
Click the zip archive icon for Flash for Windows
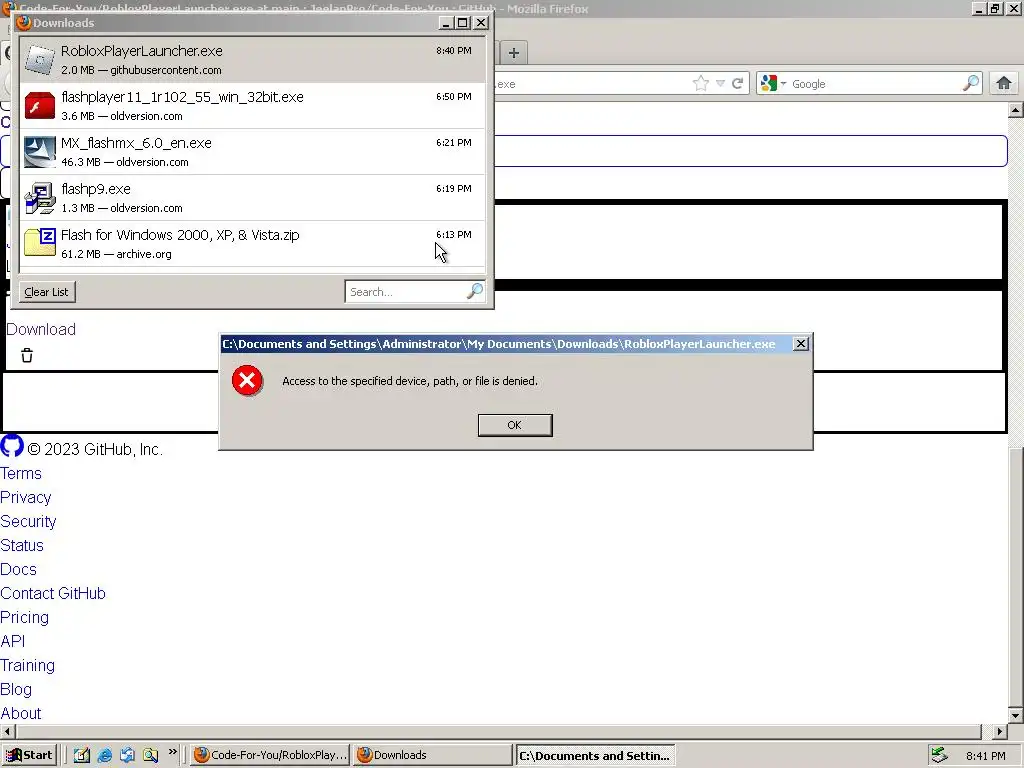(40, 243)
